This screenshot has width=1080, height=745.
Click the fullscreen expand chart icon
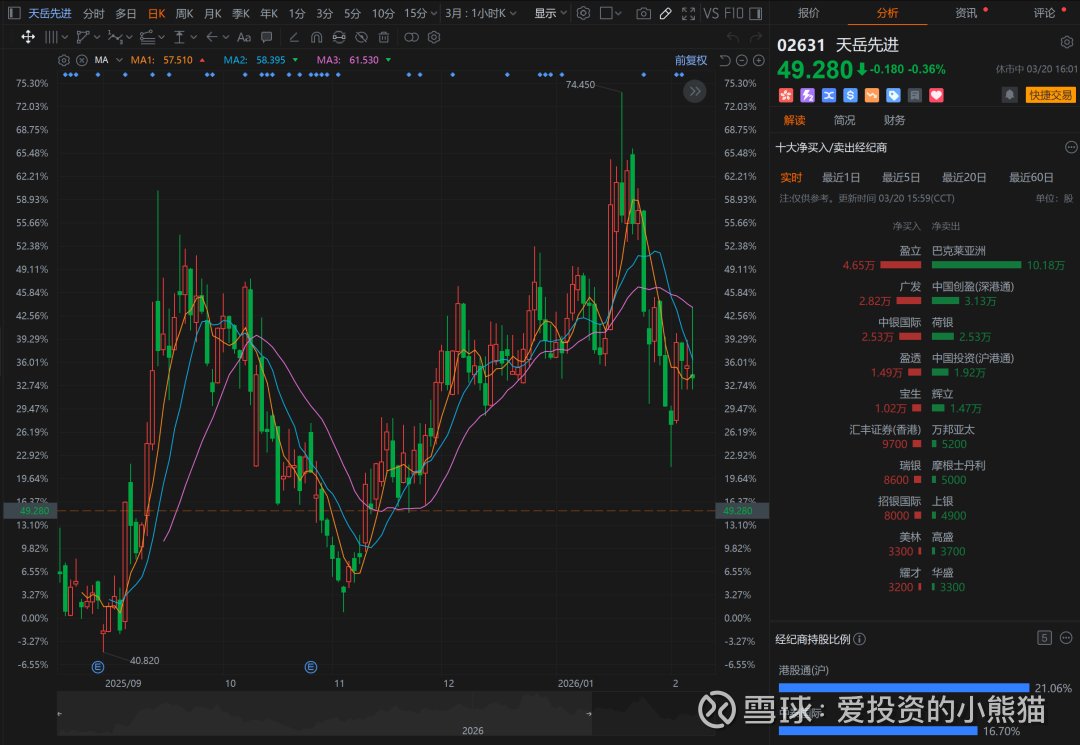tap(688, 14)
